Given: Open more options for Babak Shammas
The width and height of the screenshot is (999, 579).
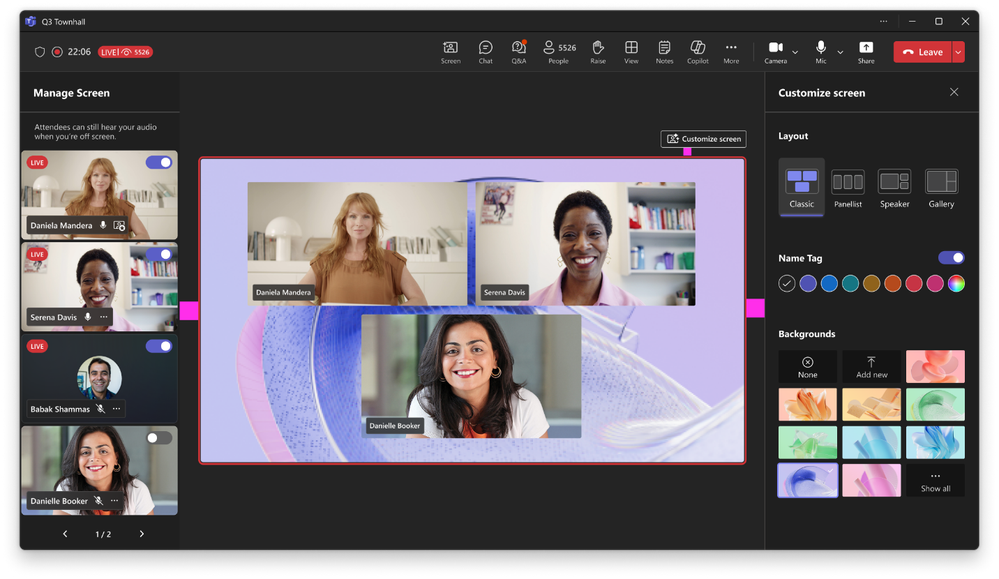Looking at the screenshot, I should pos(117,409).
